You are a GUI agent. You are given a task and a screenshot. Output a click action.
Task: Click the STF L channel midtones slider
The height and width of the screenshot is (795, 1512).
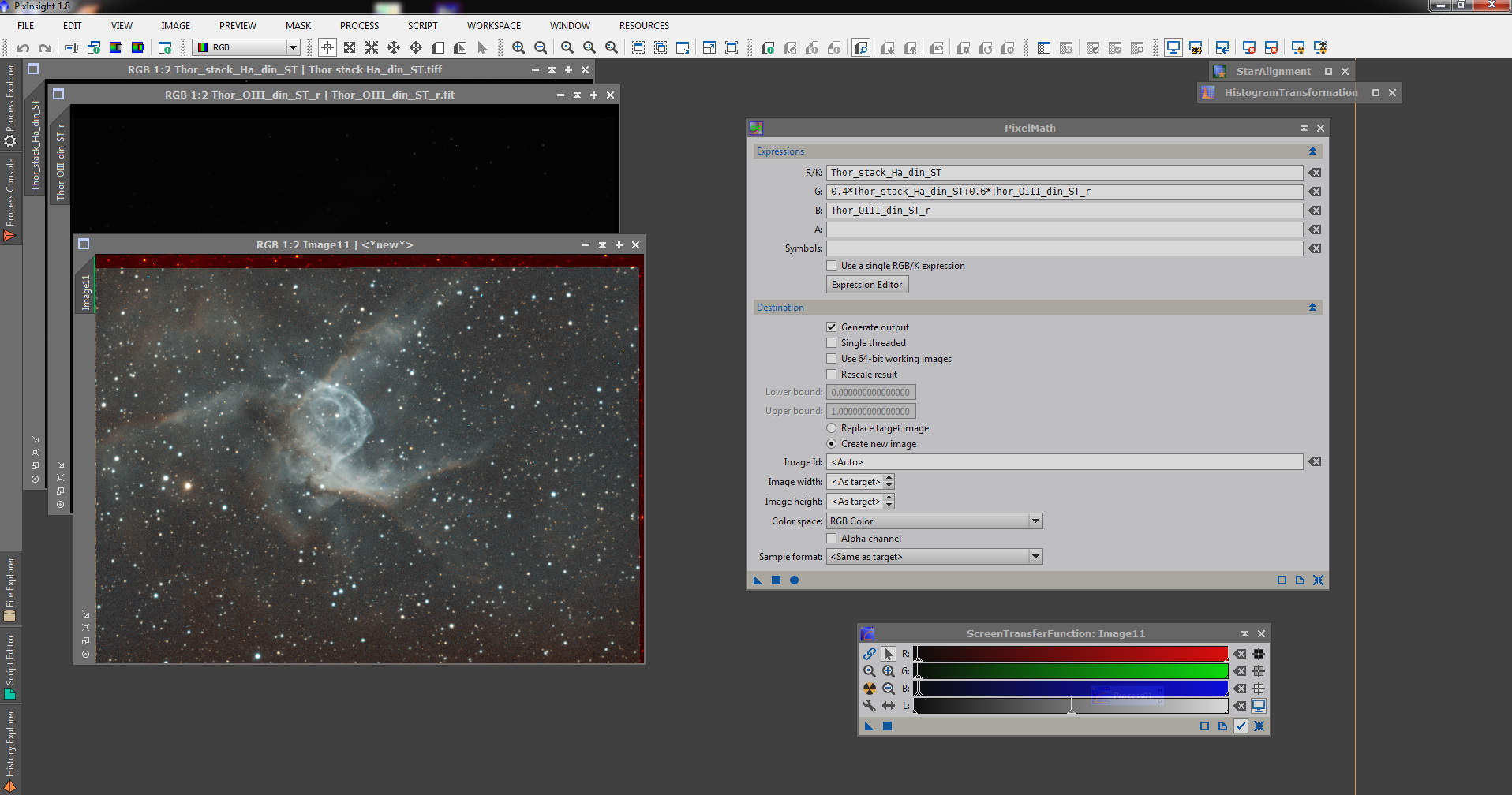coord(1071,707)
